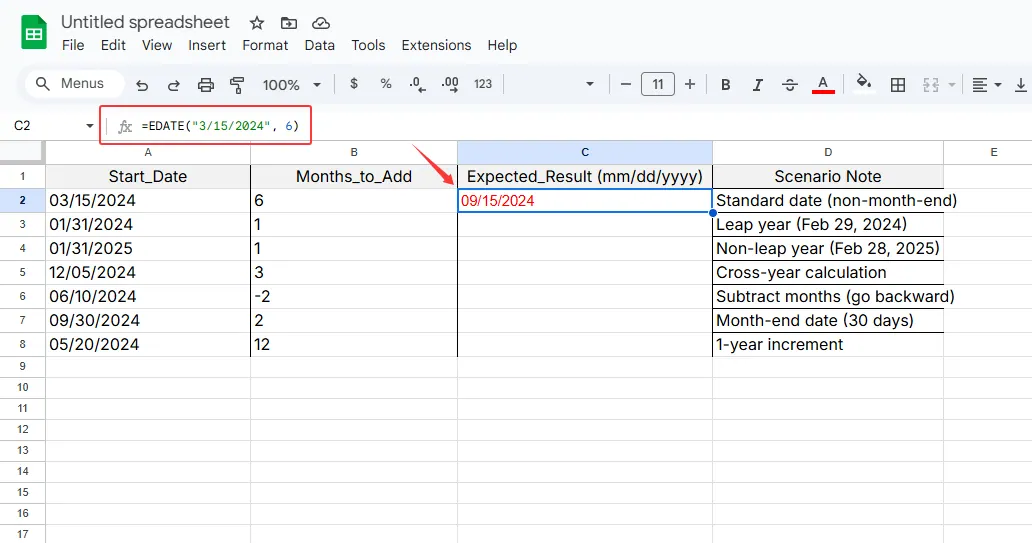
Task: Toggle bold formatting
Action: point(726,85)
